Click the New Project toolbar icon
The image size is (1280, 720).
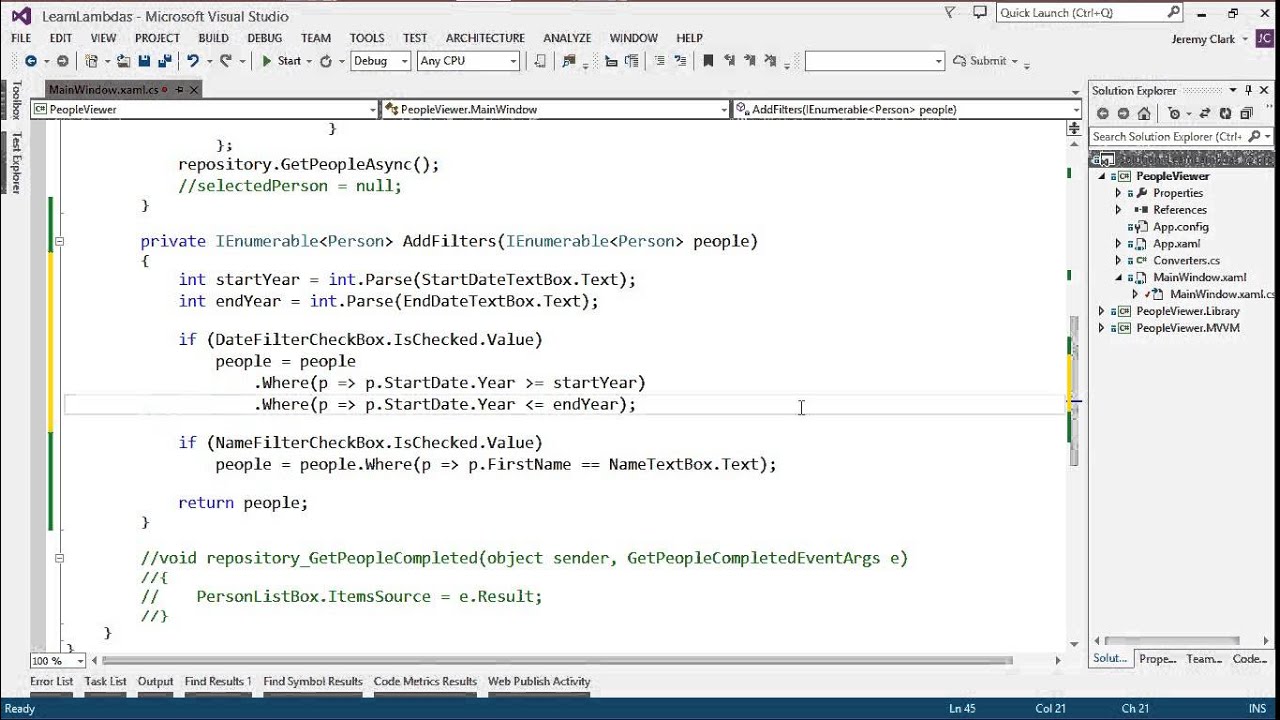coord(91,61)
